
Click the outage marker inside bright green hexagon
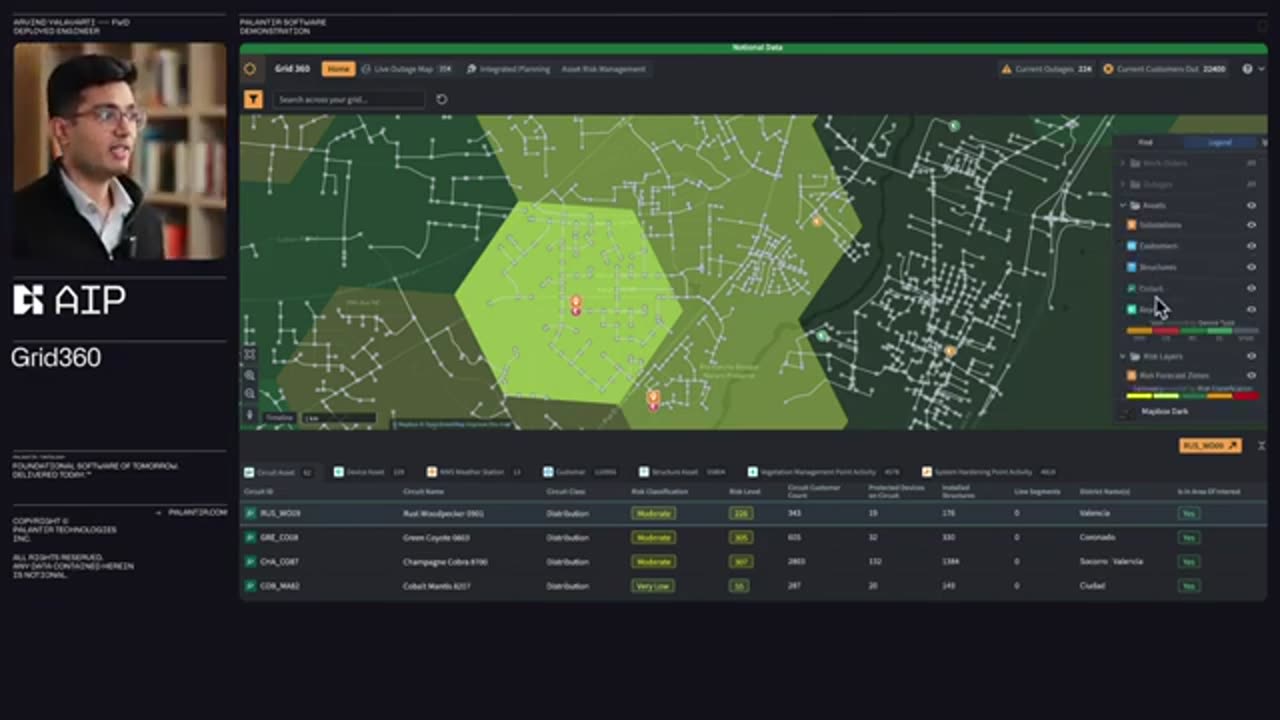[576, 305]
